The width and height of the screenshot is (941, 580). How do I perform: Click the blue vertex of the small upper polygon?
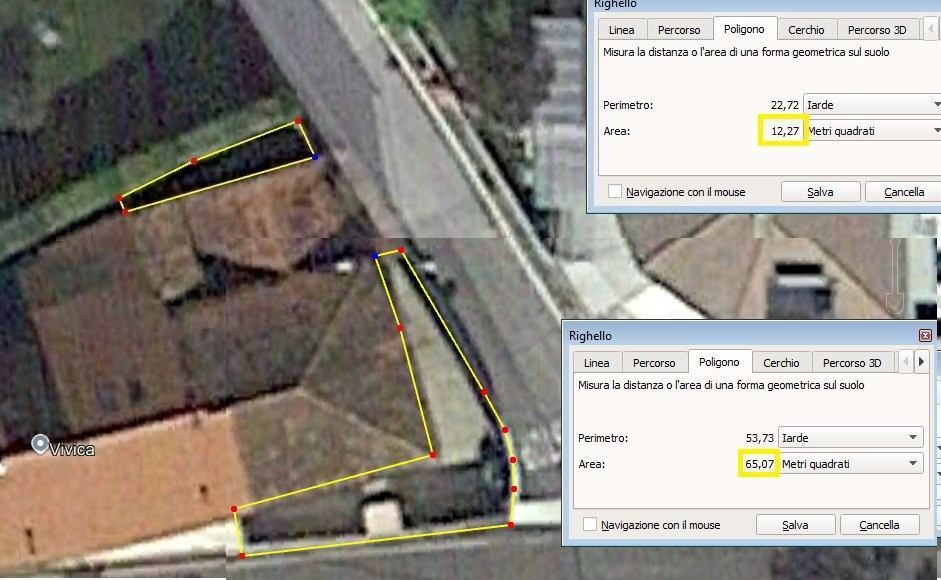(x=315, y=157)
